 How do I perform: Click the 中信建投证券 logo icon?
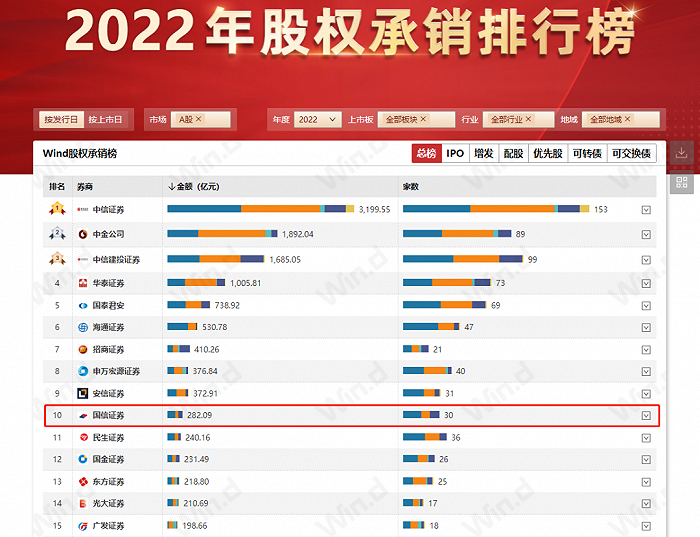click(x=83, y=259)
